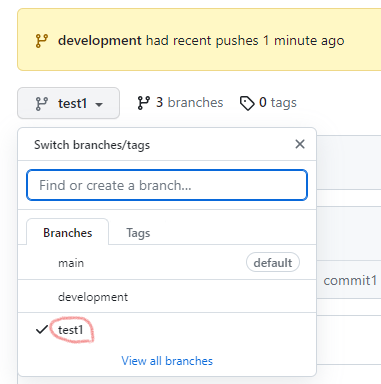This screenshot has width=381, height=384.
Task: Open the 3 branches link
Action: (180, 103)
